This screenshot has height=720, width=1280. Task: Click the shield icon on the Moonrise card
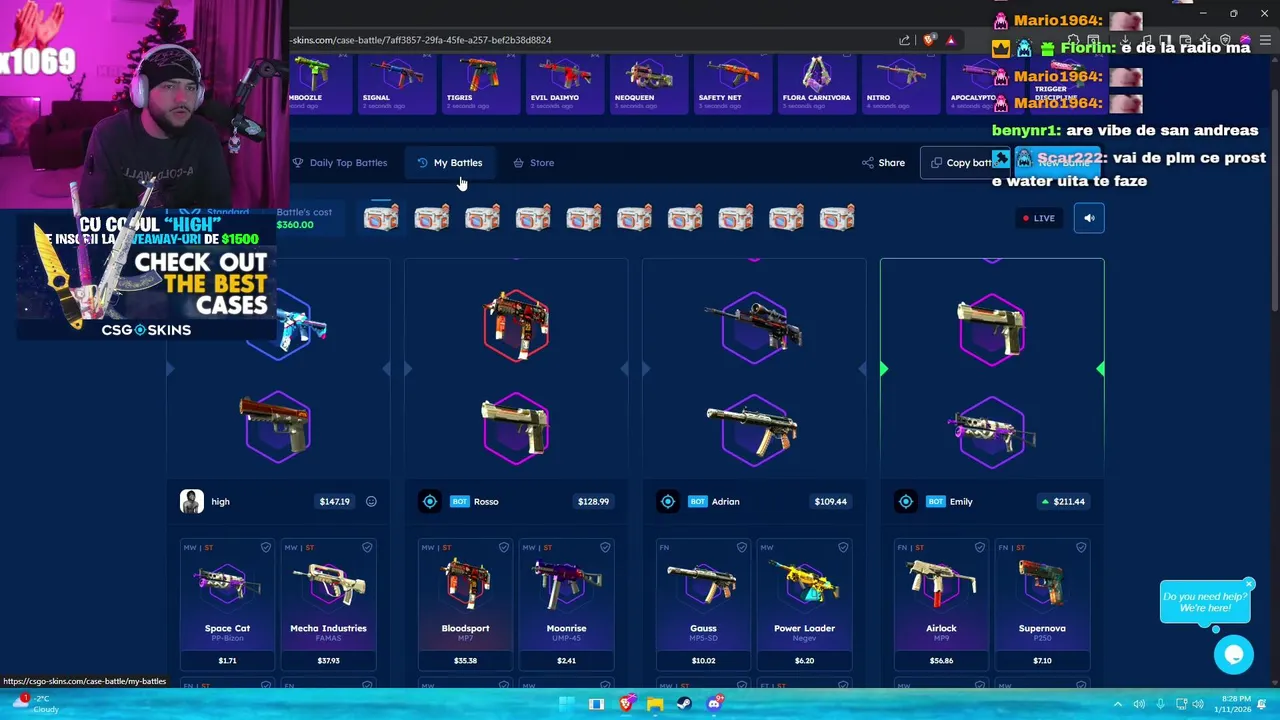(605, 547)
